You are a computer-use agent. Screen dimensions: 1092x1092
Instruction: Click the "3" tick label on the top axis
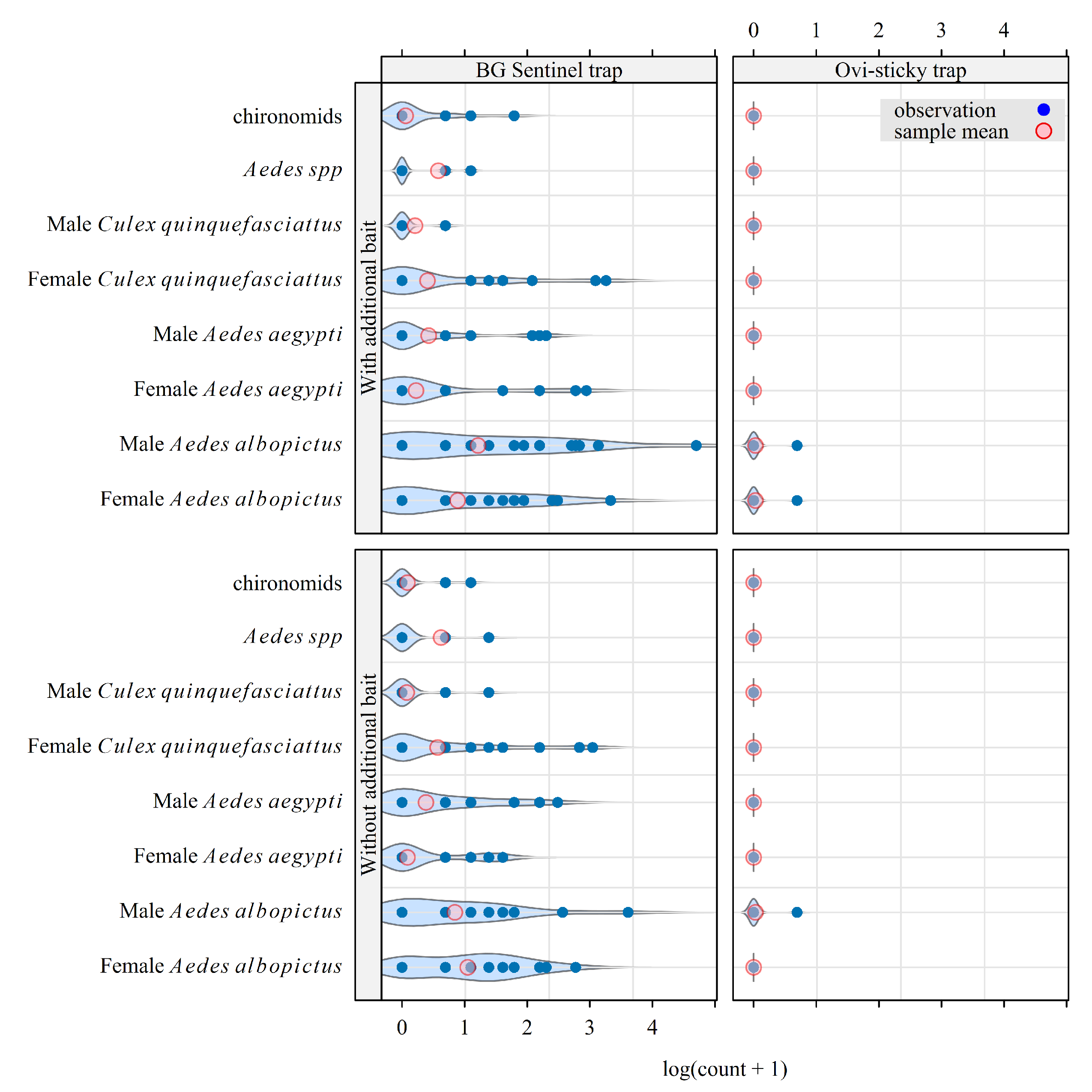[941, 30]
